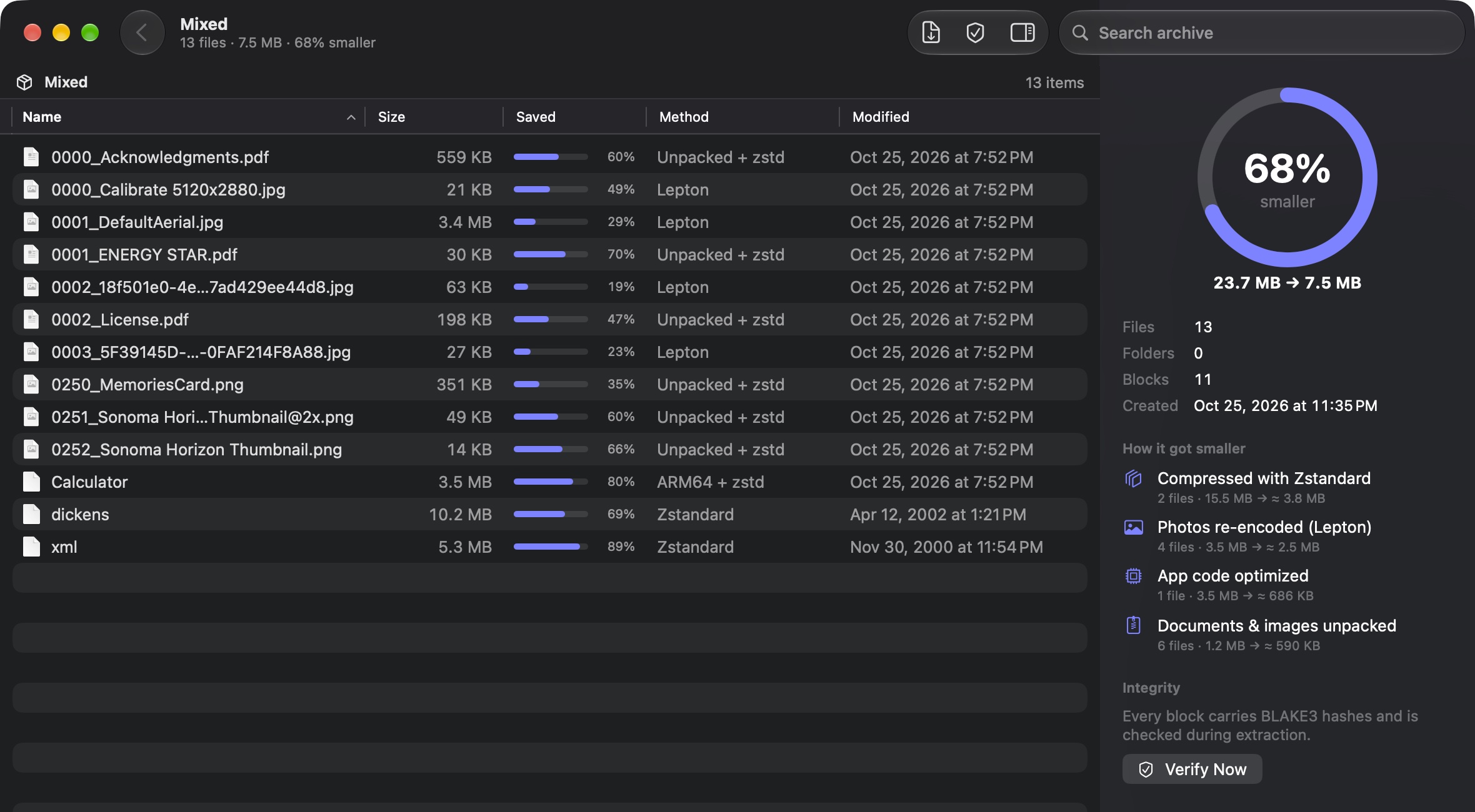Click the 23.7 MB → 7.5 MB summary text
Screen dimensions: 1475x812
coord(1287,282)
